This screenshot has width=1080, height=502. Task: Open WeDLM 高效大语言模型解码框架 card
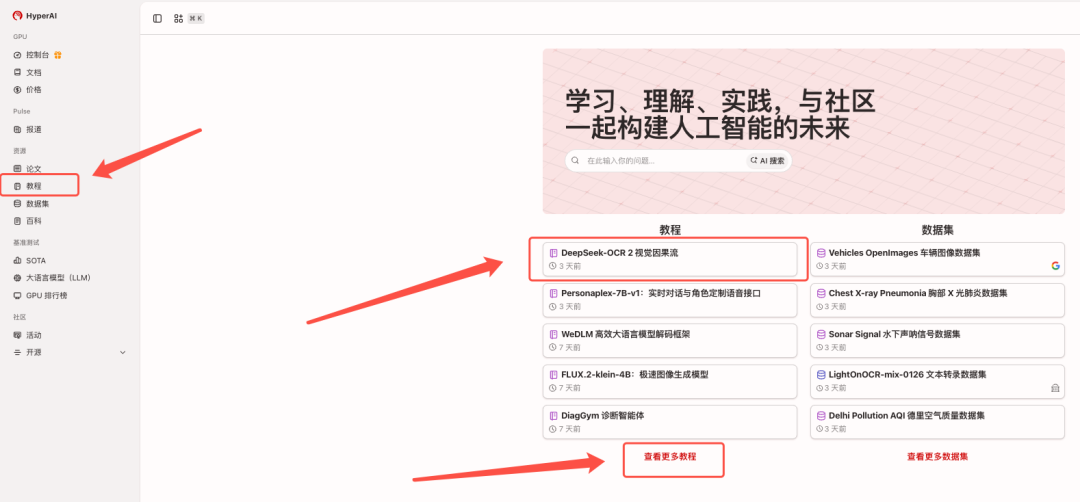(x=670, y=341)
